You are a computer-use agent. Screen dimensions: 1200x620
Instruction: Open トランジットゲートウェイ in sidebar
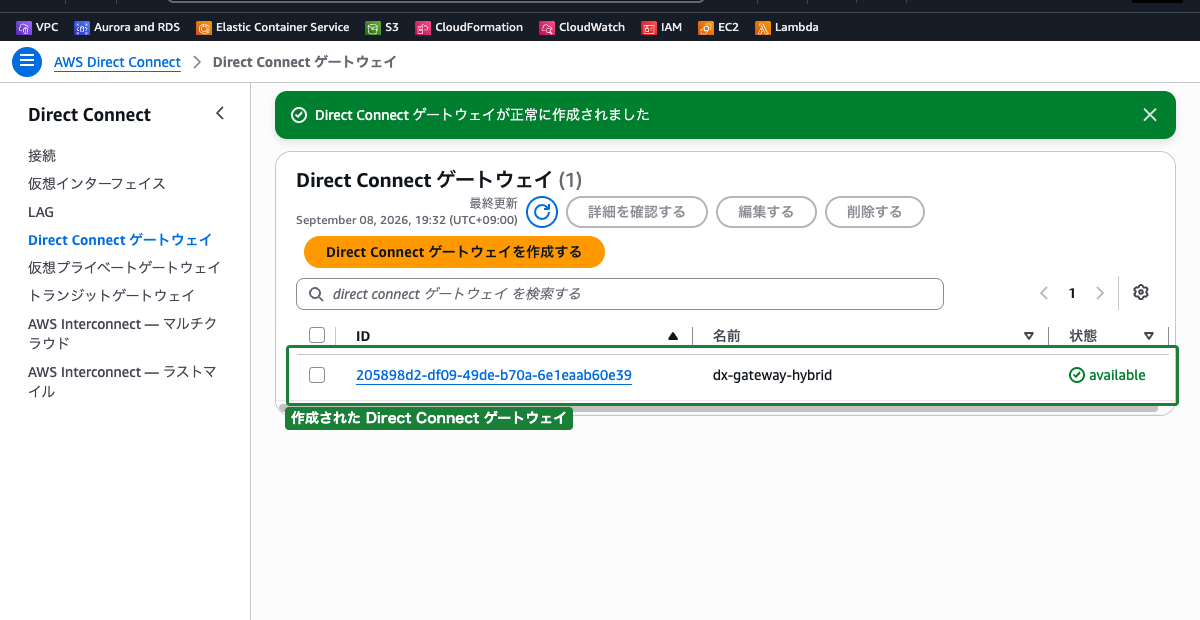point(111,296)
